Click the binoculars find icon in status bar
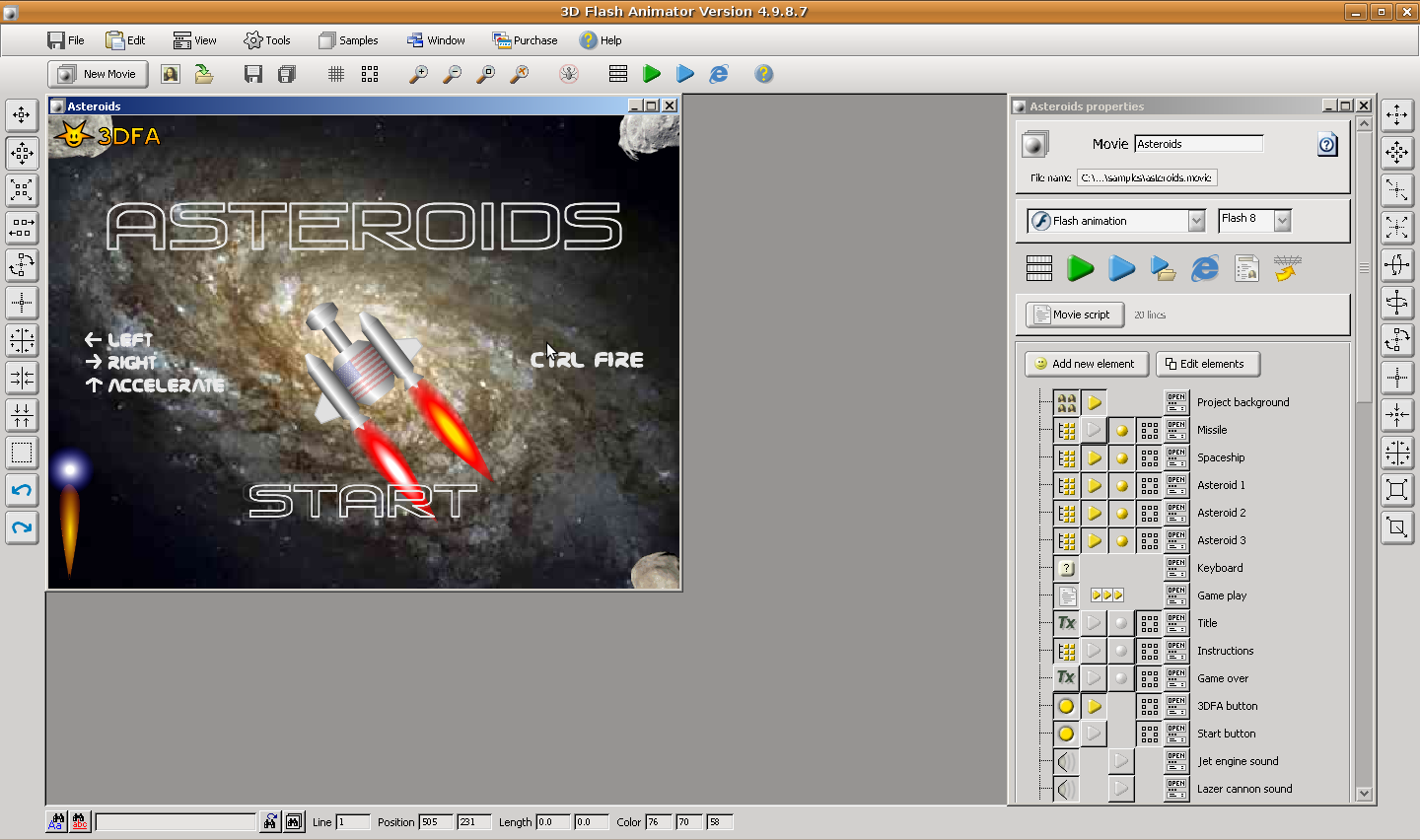Screen dimensions: 1420x840 pyautogui.click(x=269, y=822)
